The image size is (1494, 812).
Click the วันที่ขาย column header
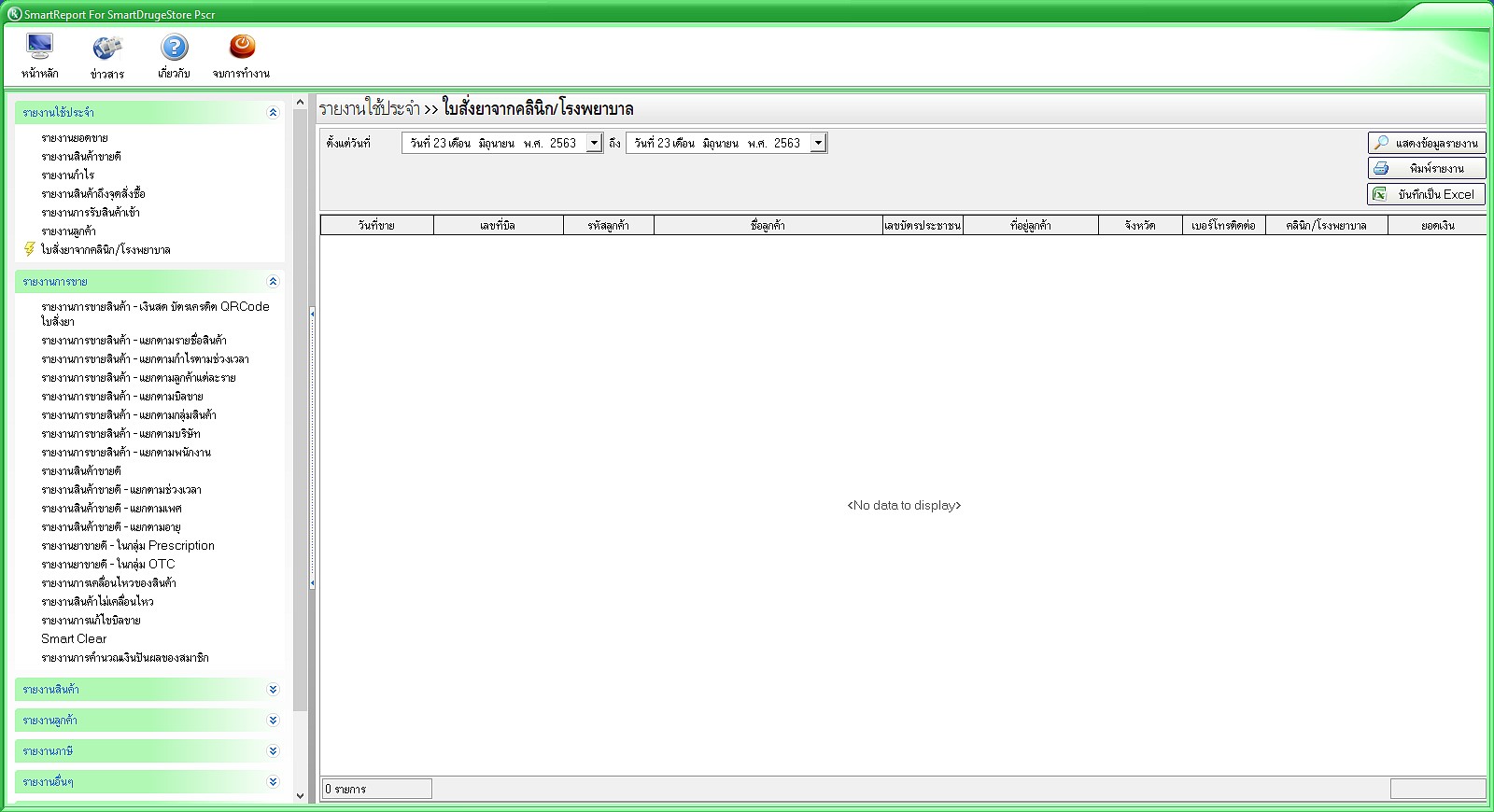376,225
